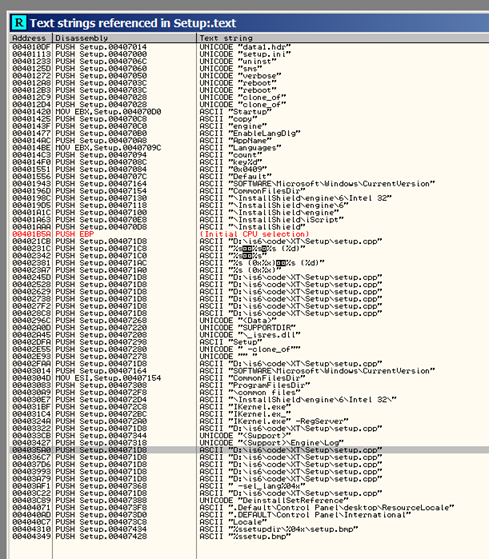The image size is (489, 559).
Task: Select the red Initial CPU selection row
Action: pos(249,234)
